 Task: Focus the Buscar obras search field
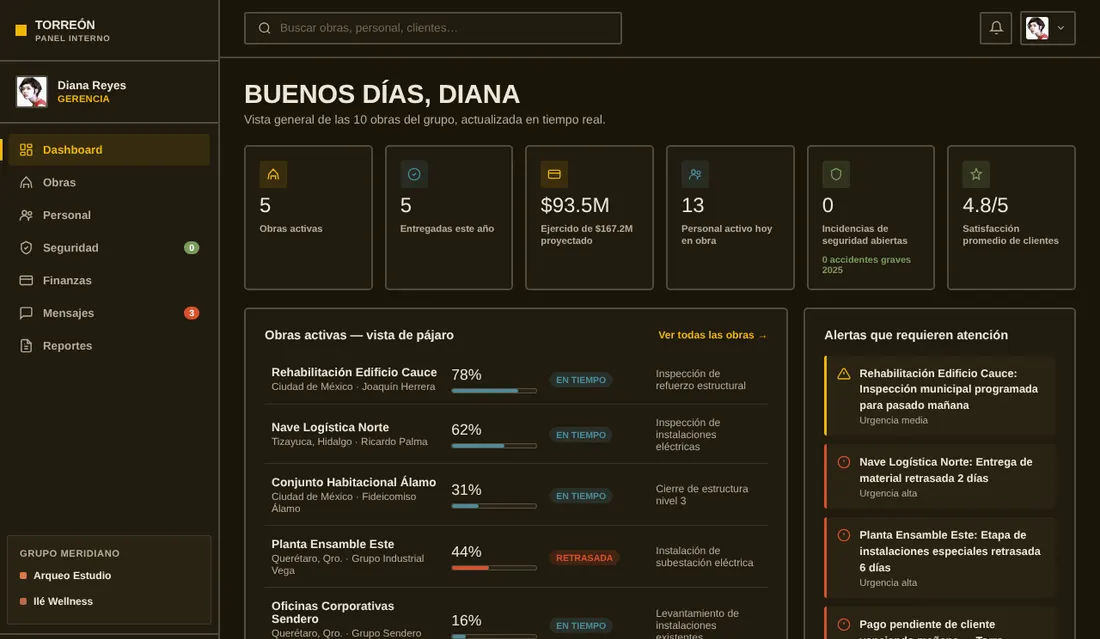click(433, 28)
